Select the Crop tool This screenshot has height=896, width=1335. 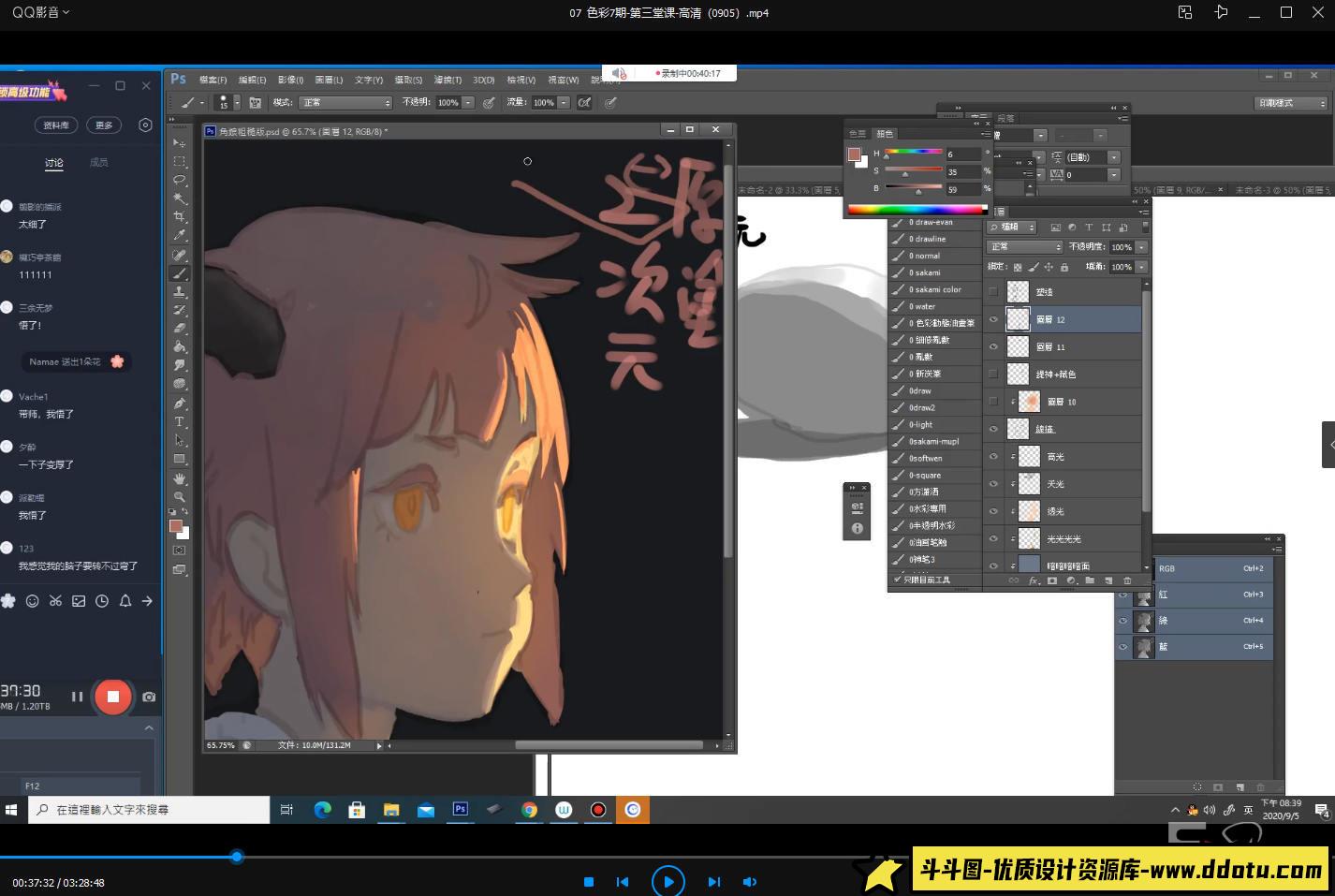179,217
